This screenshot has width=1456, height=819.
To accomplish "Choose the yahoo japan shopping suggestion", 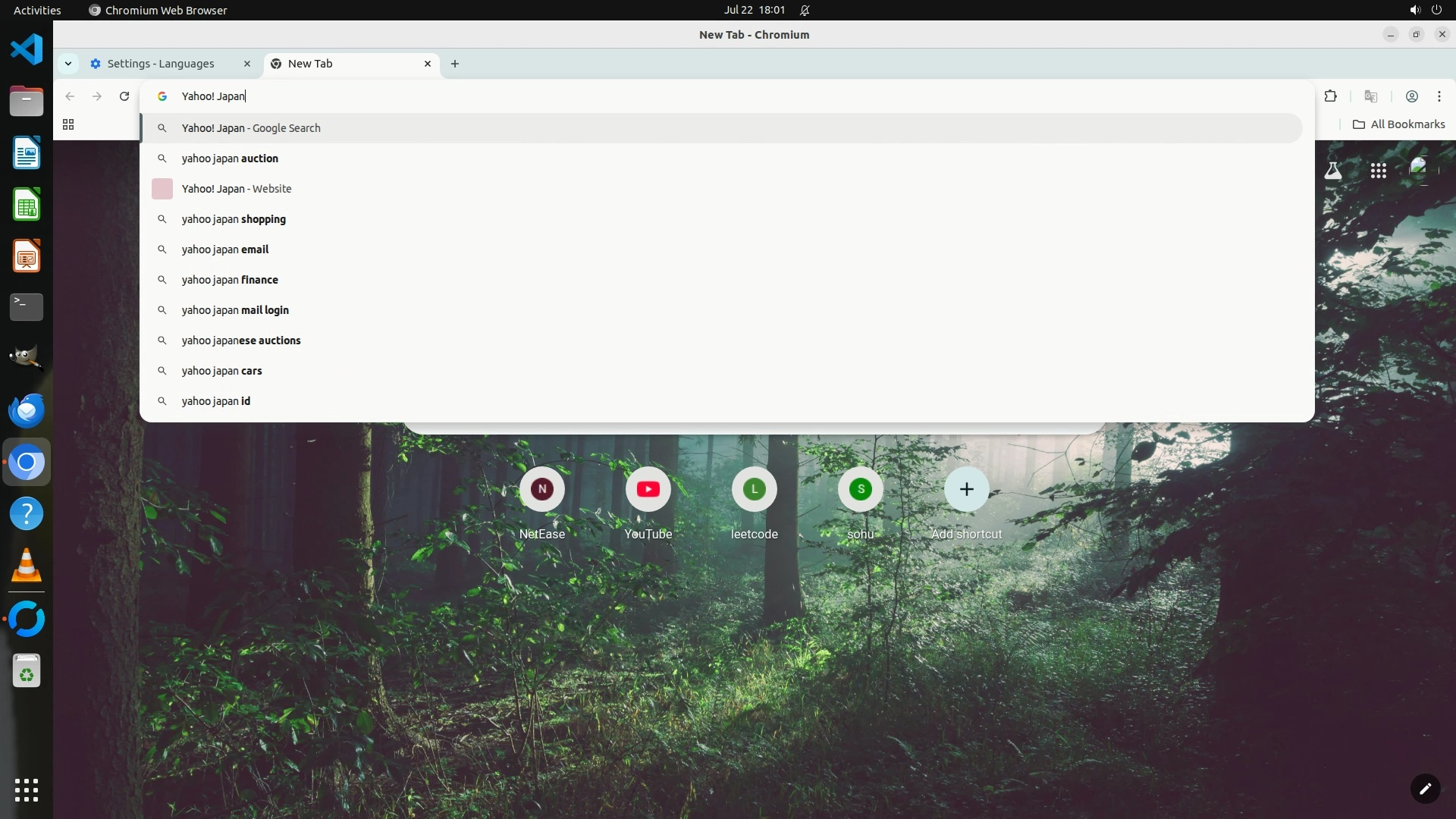I will point(234,219).
